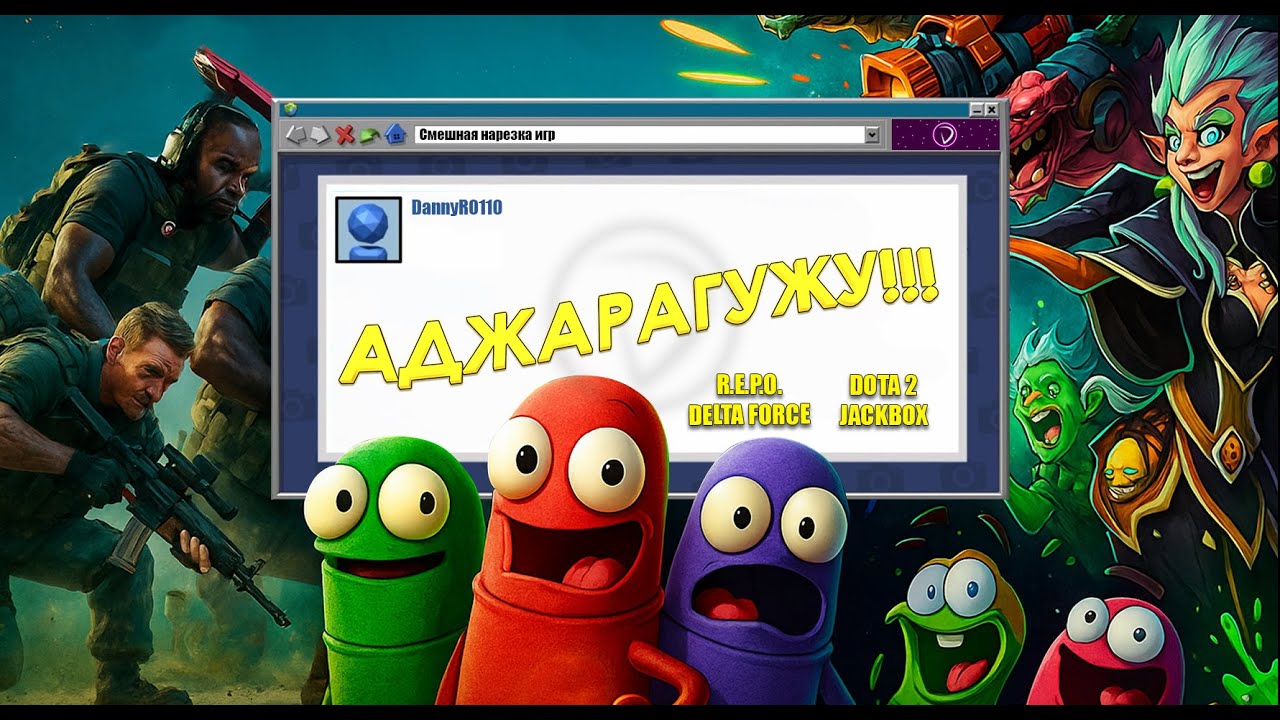Go to the blue Home icon
This screenshot has width=1280, height=720.
click(x=395, y=134)
